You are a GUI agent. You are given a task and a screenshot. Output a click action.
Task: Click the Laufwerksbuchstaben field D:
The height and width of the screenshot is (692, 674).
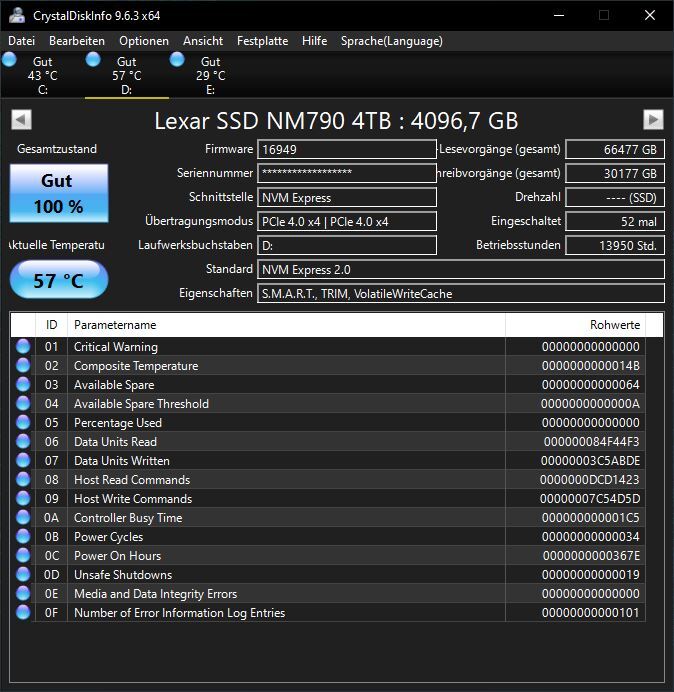tap(347, 245)
